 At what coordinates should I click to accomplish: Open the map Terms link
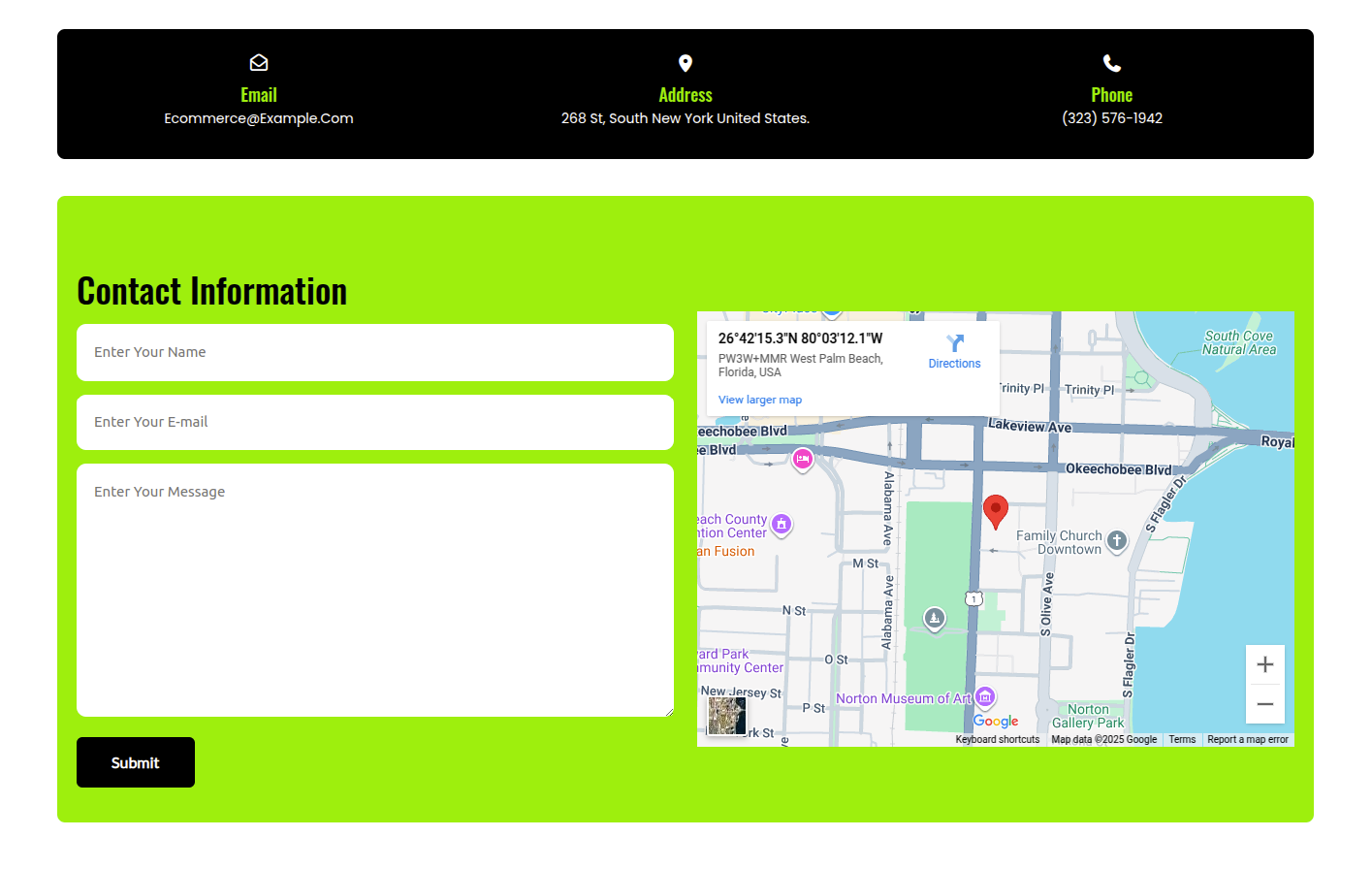coord(1182,739)
